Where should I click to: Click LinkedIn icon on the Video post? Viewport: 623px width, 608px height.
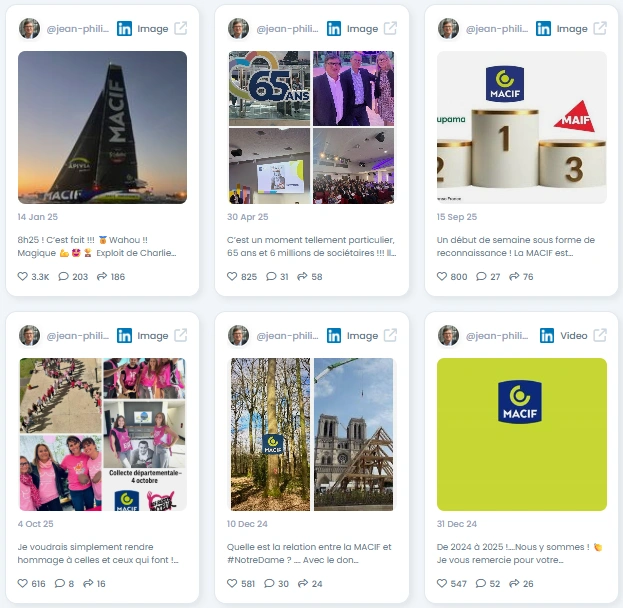547,335
